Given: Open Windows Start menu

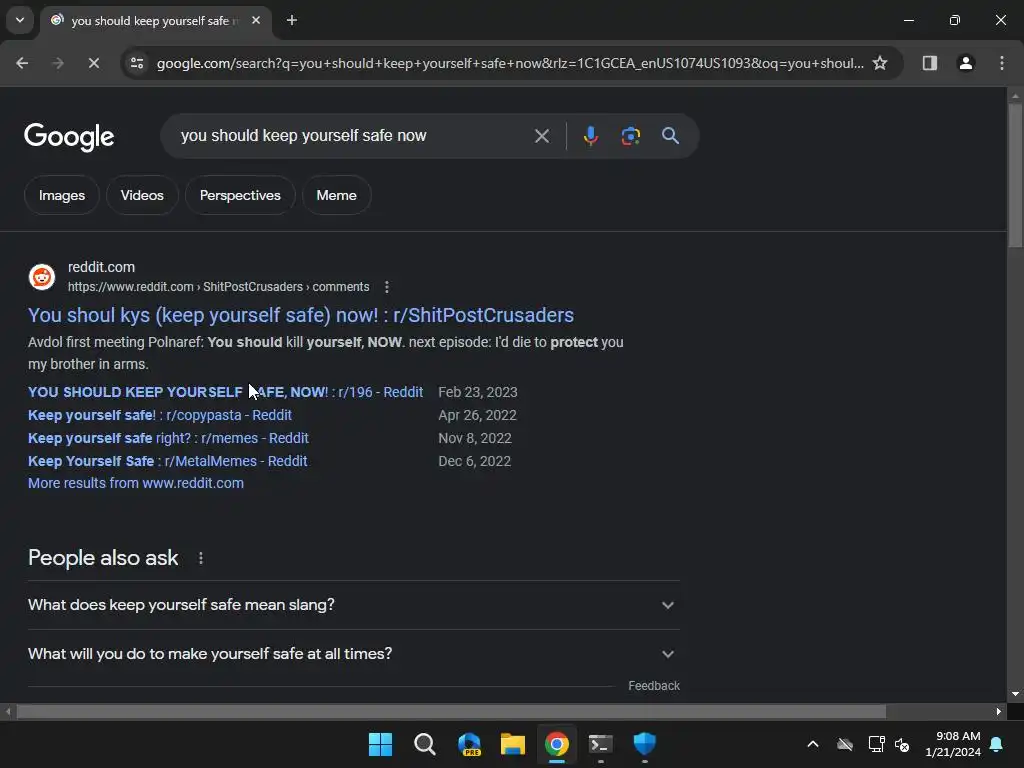Looking at the screenshot, I should (x=380, y=744).
